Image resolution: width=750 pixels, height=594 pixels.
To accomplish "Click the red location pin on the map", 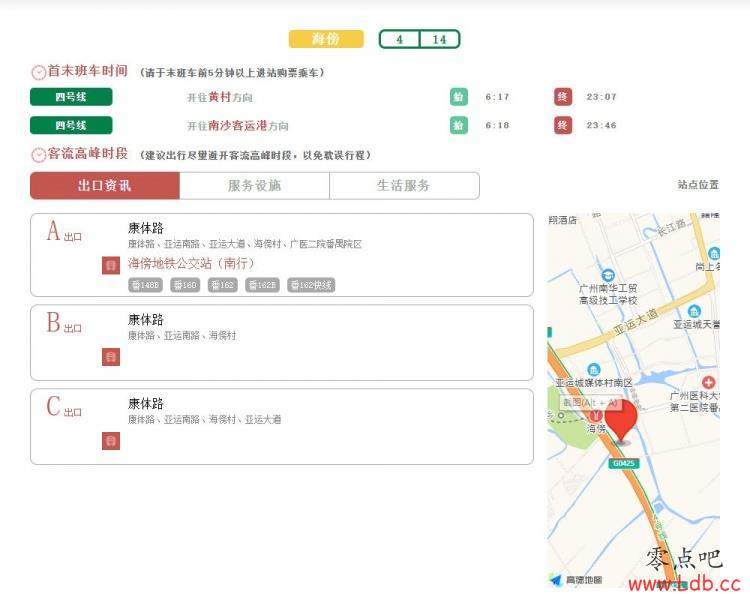I will pos(621,421).
